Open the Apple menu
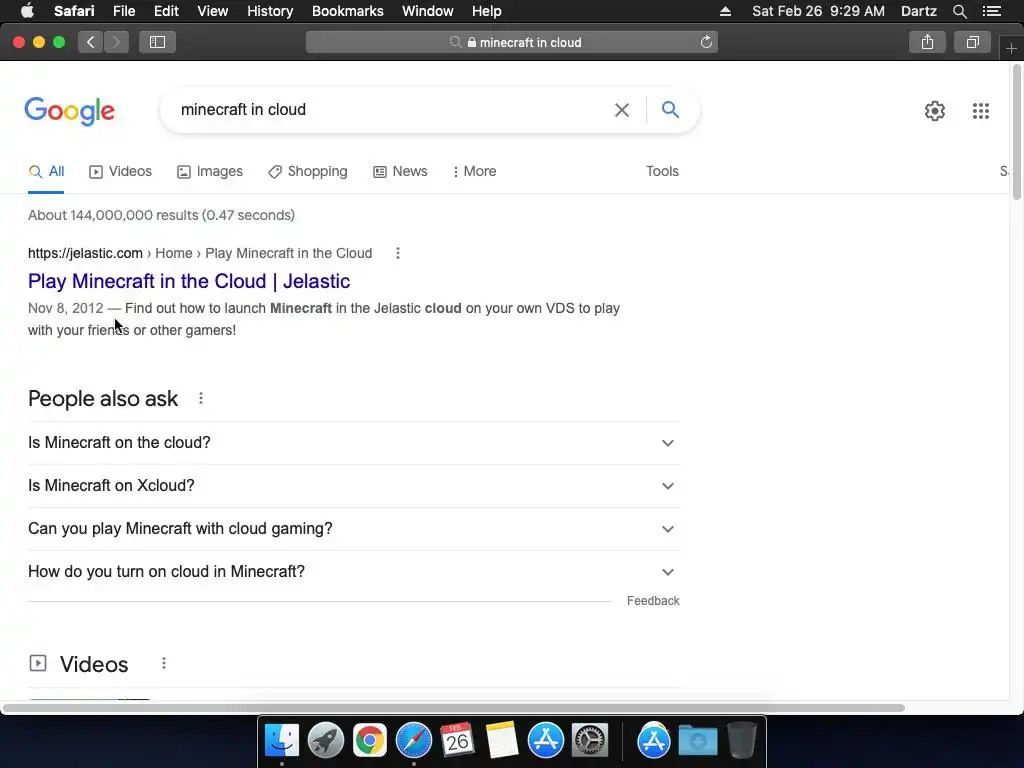Viewport: 1024px width, 768px height. tap(27, 11)
